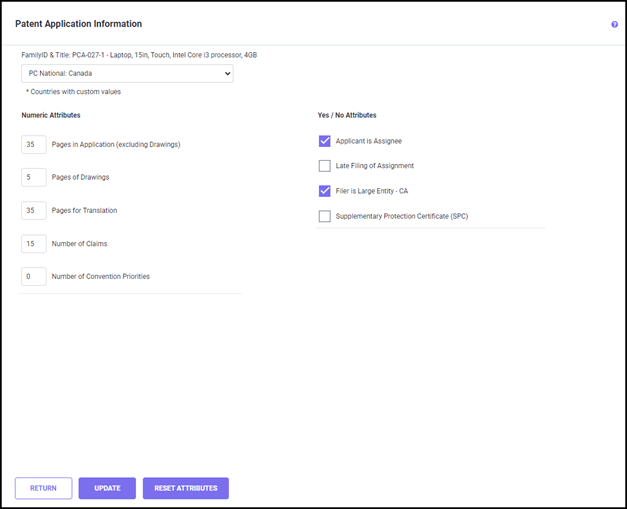
Task: Select the Pages of Drawings input box
Action: 34,177
